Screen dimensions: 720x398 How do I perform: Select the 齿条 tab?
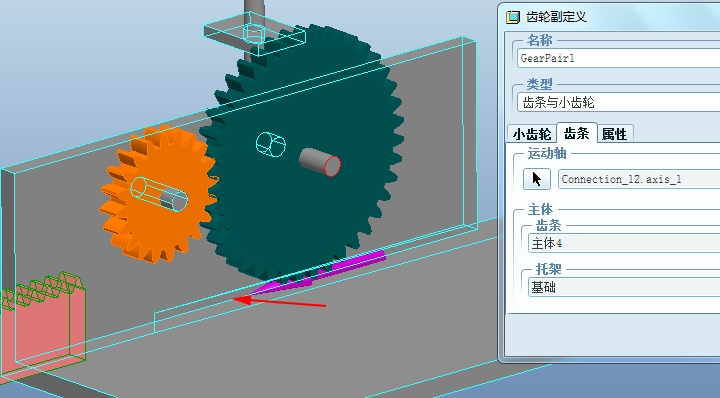pos(576,133)
